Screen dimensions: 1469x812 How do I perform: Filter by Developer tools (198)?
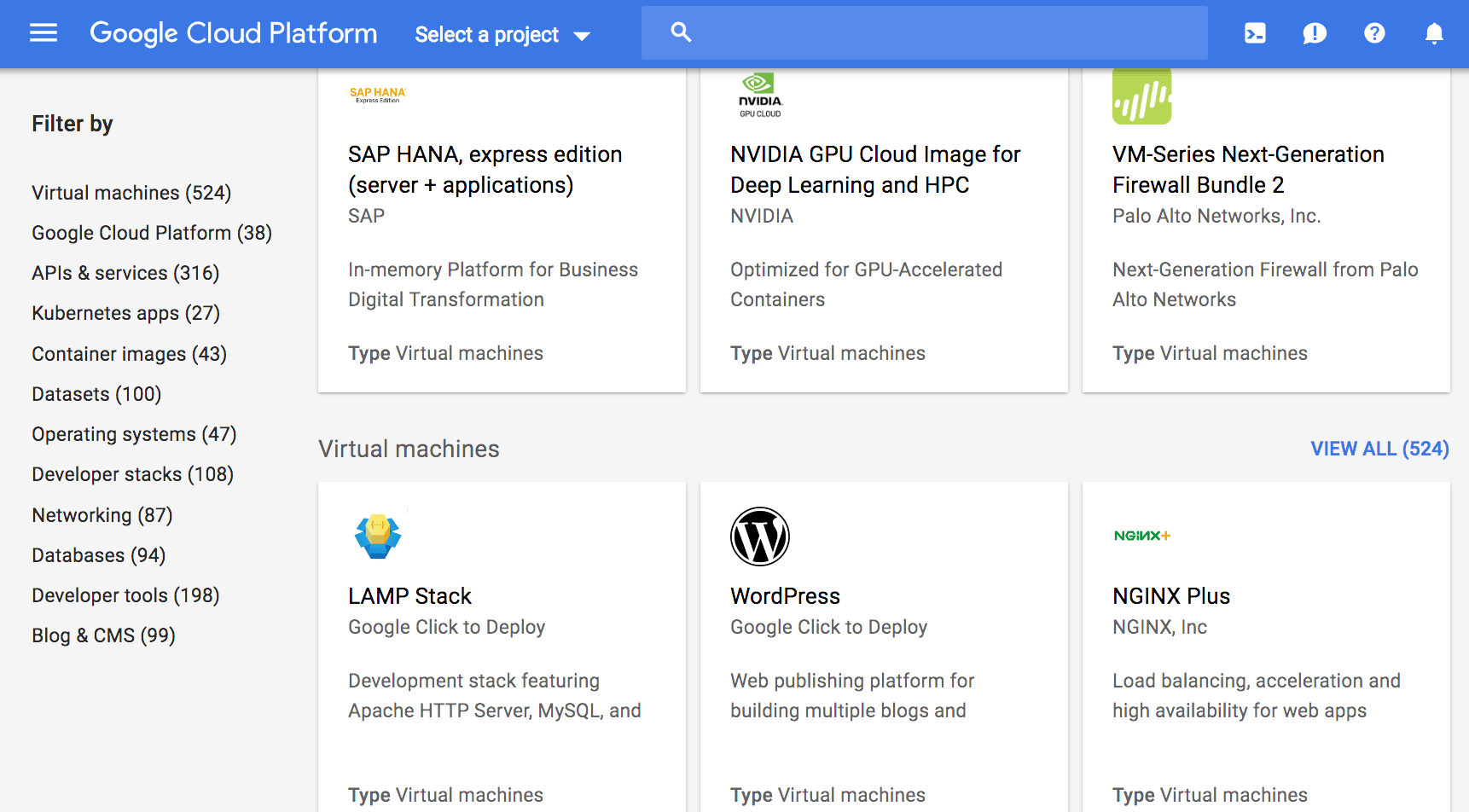(x=125, y=595)
